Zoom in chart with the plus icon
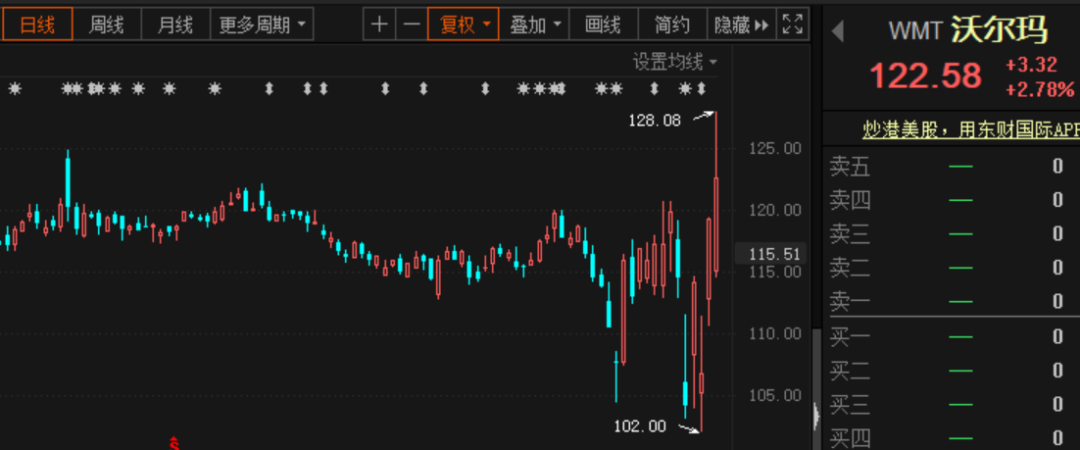Image resolution: width=1080 pixels, height=450 pixels. coord(379,25)
